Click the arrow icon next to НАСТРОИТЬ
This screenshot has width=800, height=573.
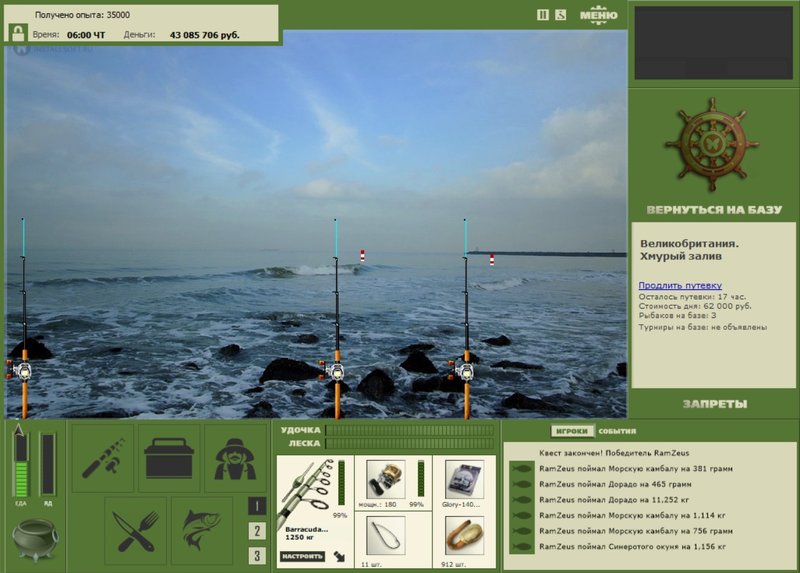tap(339, 557)
